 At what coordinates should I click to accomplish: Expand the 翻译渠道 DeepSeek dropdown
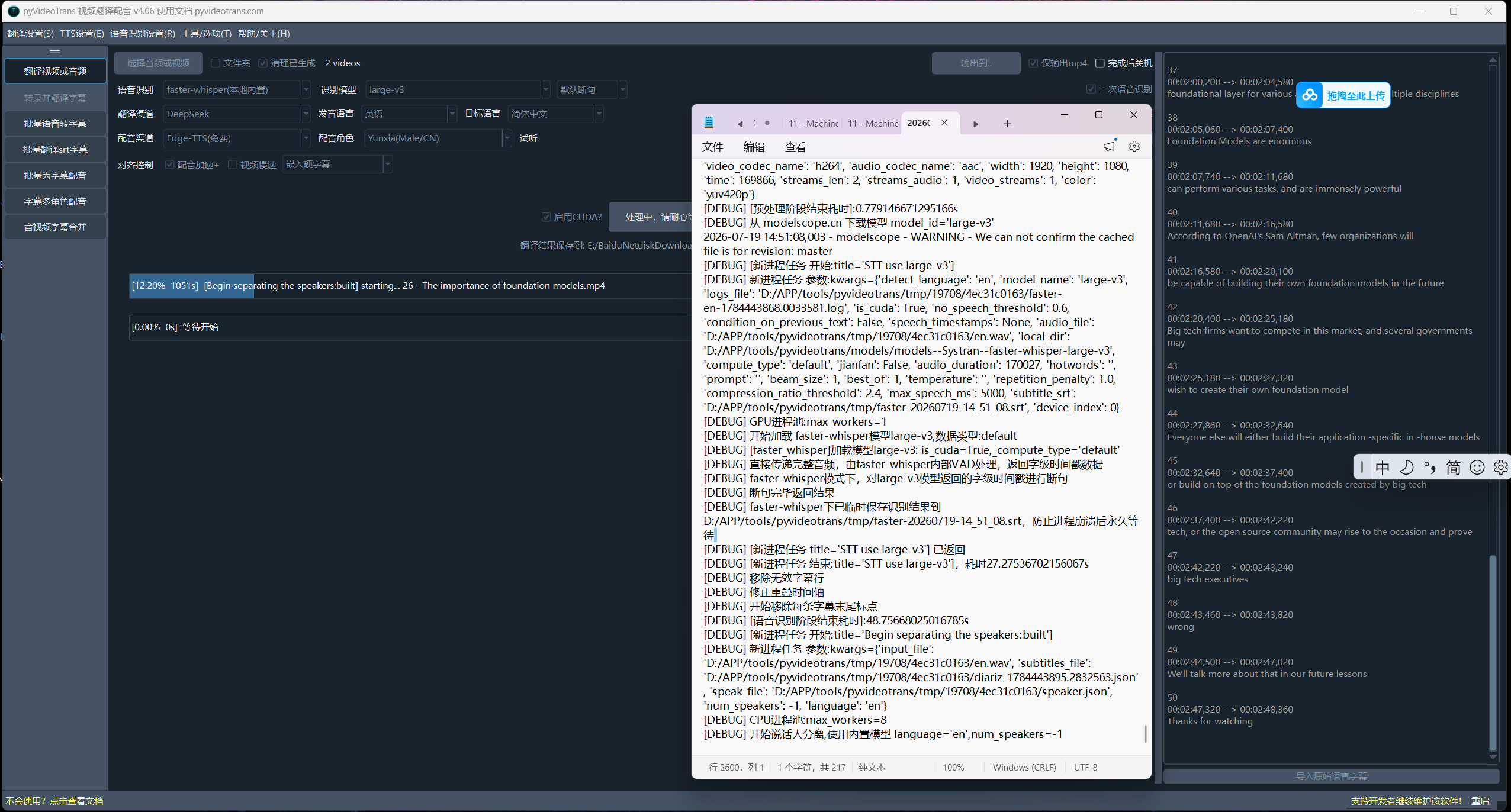[237, 114]
